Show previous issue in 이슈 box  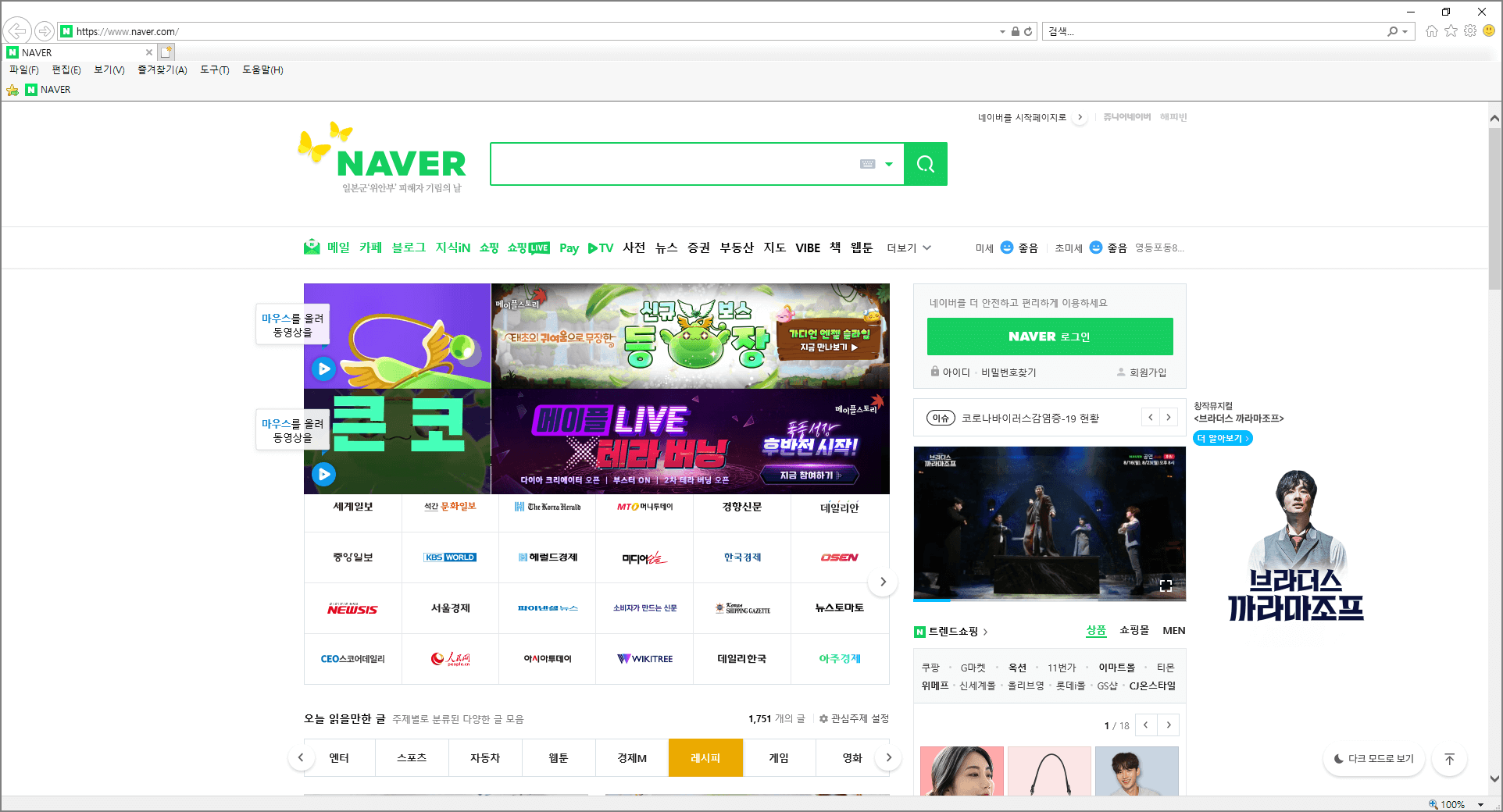click(x=1151, y=418)
